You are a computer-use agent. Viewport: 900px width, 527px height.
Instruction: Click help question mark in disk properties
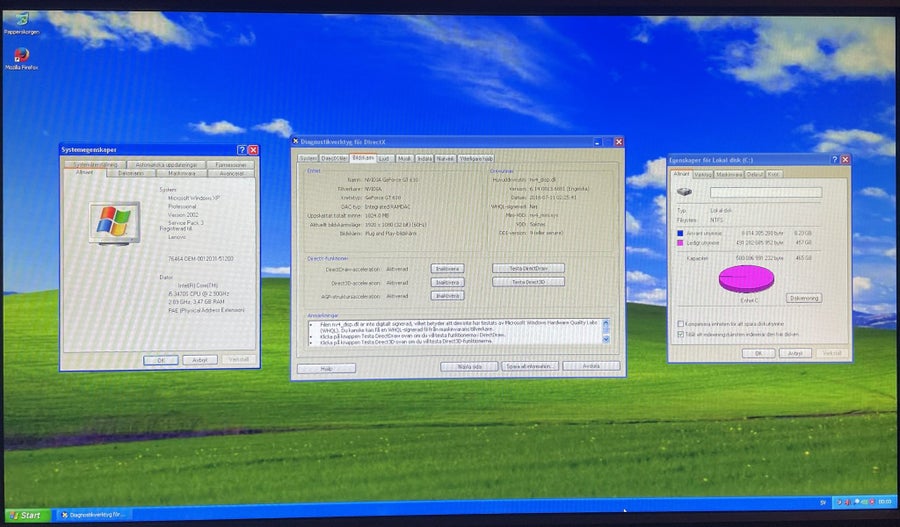click(x=835, y=160)
